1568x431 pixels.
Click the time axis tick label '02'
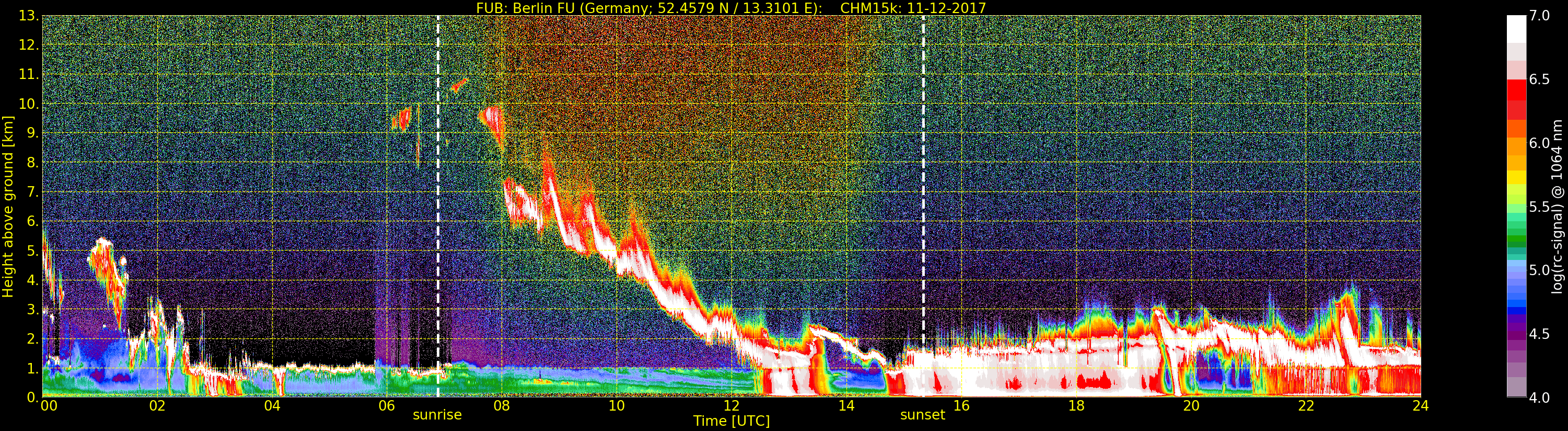click(157, 405)
